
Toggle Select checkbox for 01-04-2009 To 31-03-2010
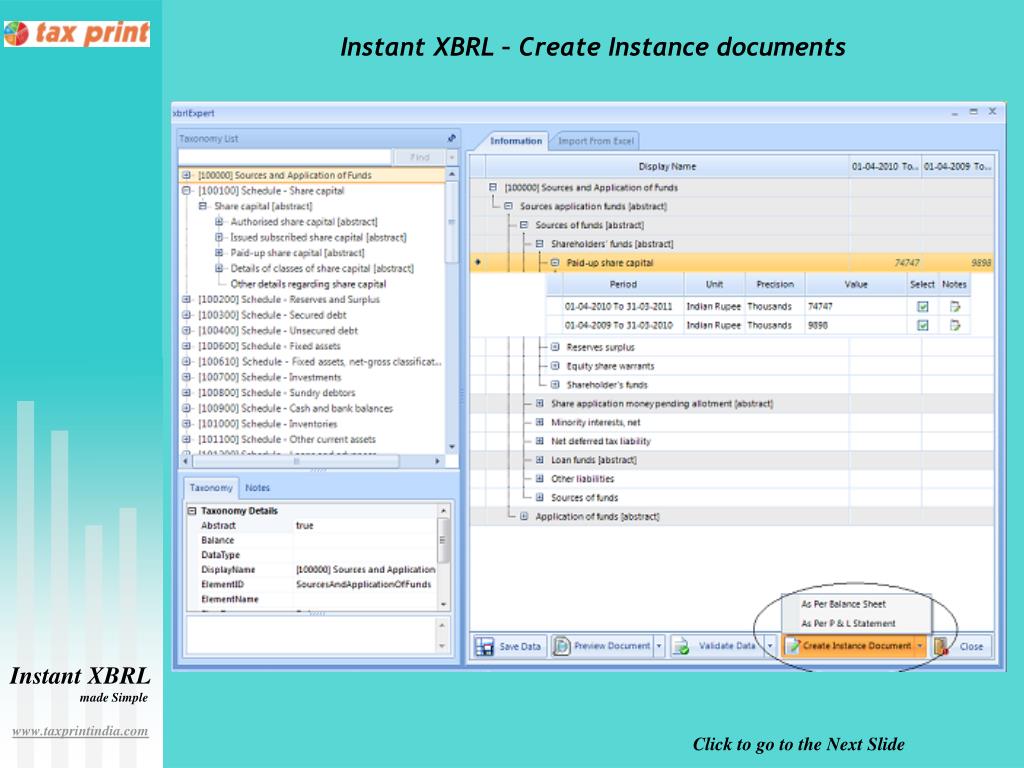pos(923,325)
